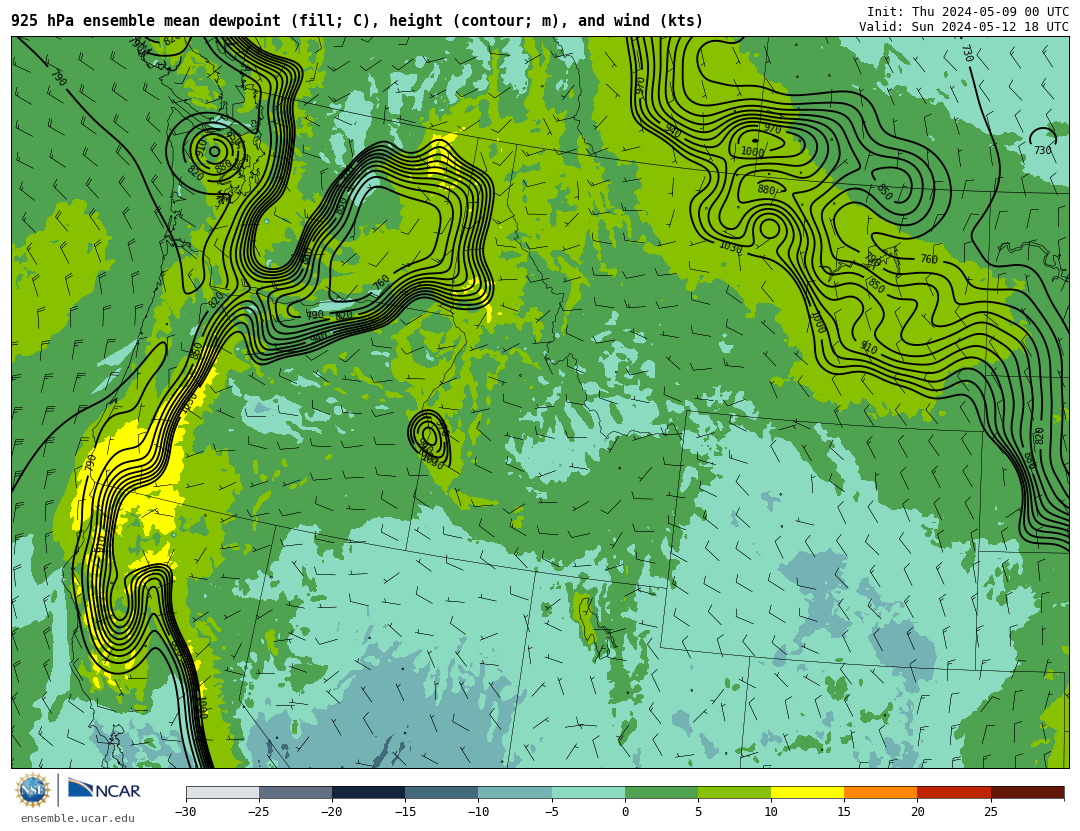1080x831 pixels.
Task: Pick the green 0 to 5 colorbar segment
Action: pyautogui.click(x=661, y=792)
